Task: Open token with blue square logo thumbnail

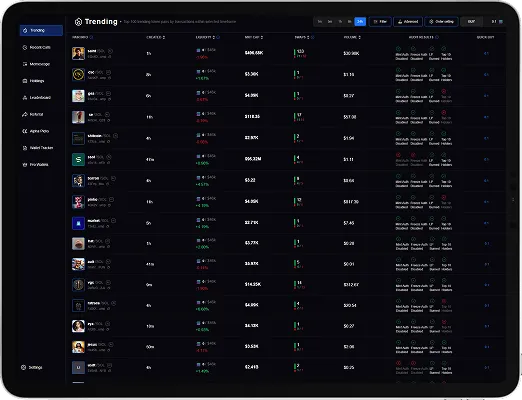Action: click(x=78, y=223)
